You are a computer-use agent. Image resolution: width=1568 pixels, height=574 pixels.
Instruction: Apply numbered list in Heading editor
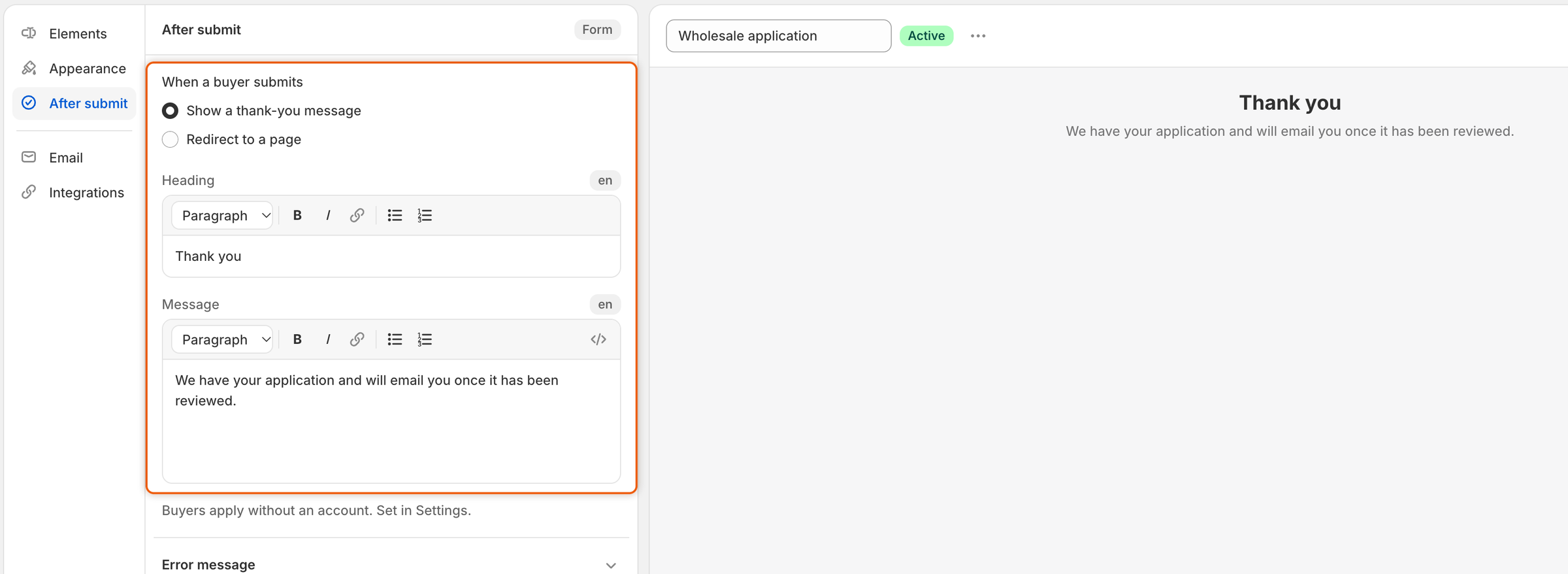[x=425, y=215]
